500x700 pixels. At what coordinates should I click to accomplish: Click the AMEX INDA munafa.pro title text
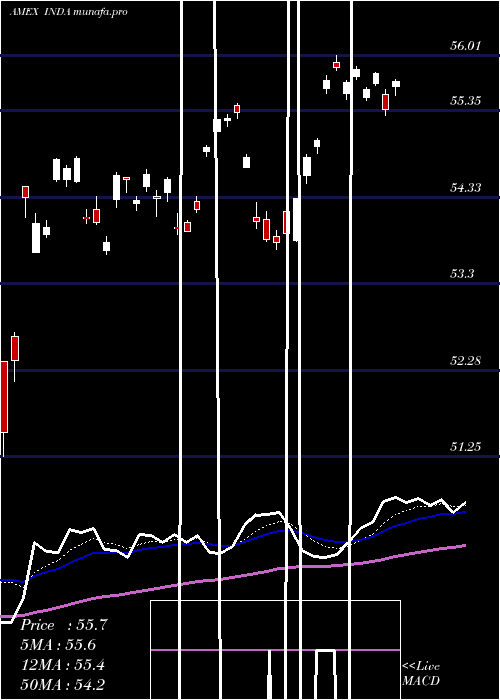coord(68,12)
